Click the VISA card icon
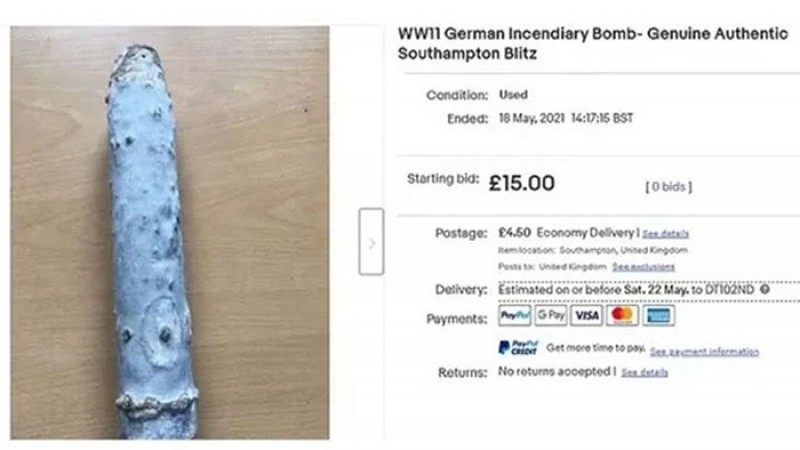Viewport: 800px width, 450px height. pos(586,316)
